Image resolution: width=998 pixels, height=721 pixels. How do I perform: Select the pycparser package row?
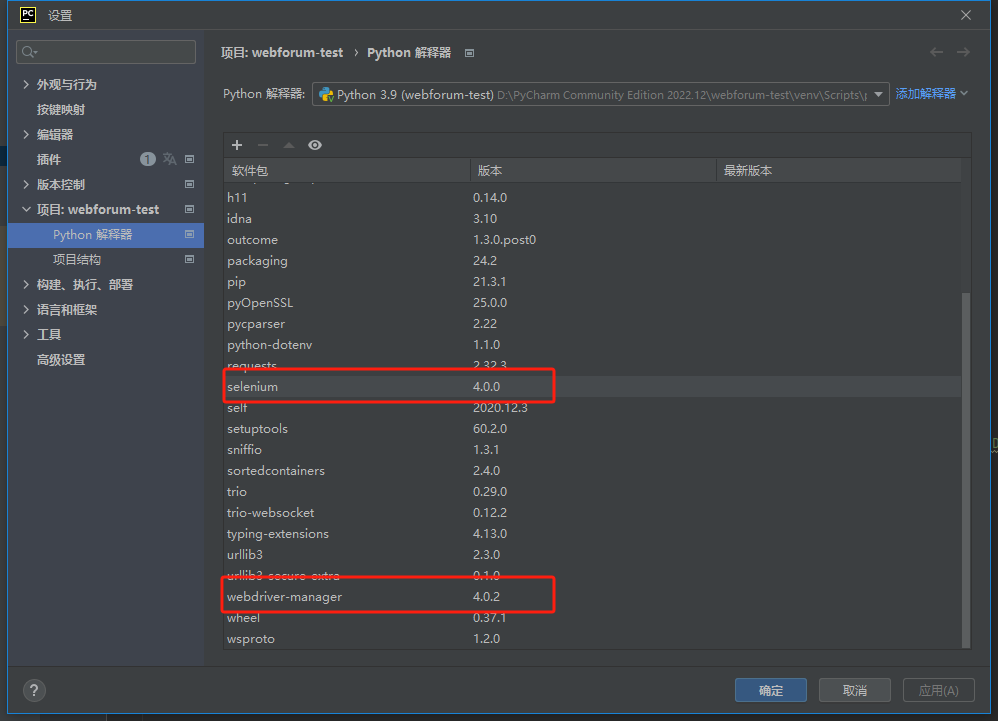[592, 323]
